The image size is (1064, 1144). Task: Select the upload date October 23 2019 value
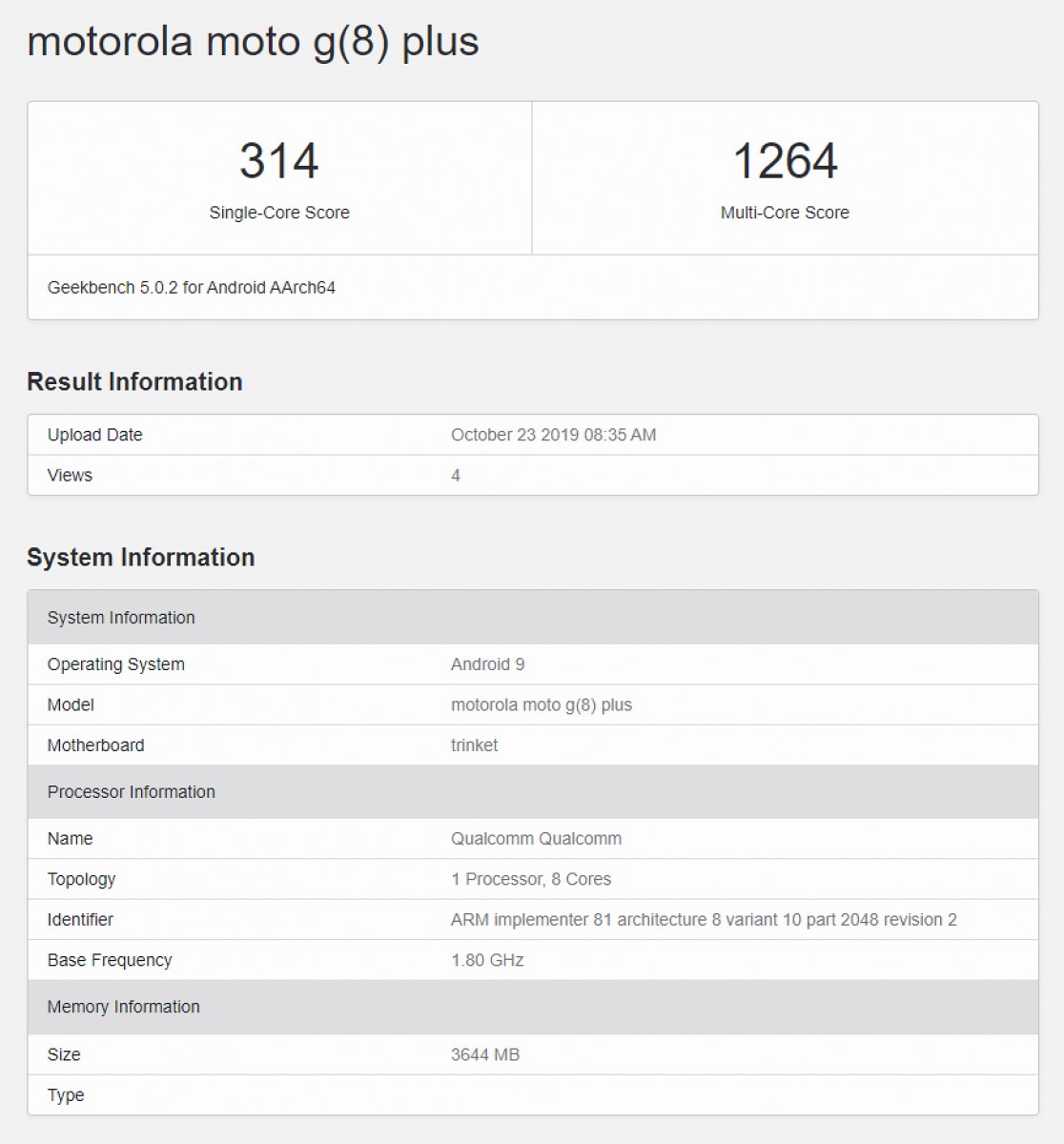point(553,435)
